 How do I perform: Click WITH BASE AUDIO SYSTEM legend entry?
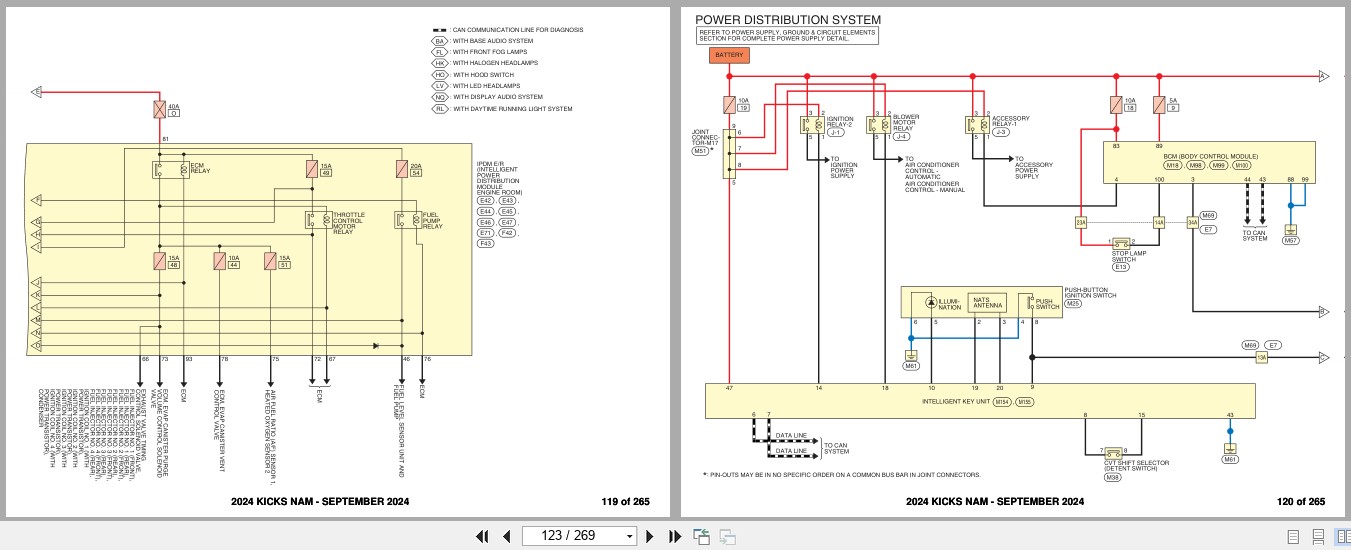[x=483, y=41]
